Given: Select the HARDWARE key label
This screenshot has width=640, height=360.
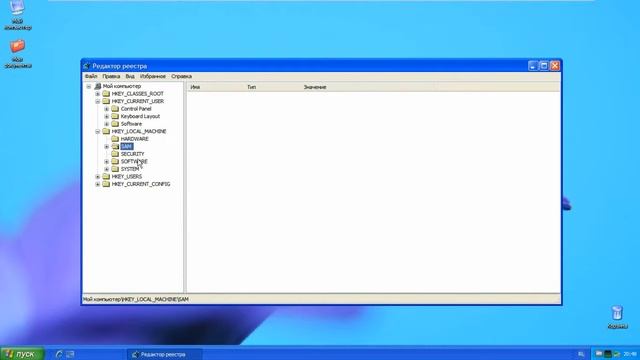Looking at the screenshot, I should pyautogui.click(x=135, y=139).
